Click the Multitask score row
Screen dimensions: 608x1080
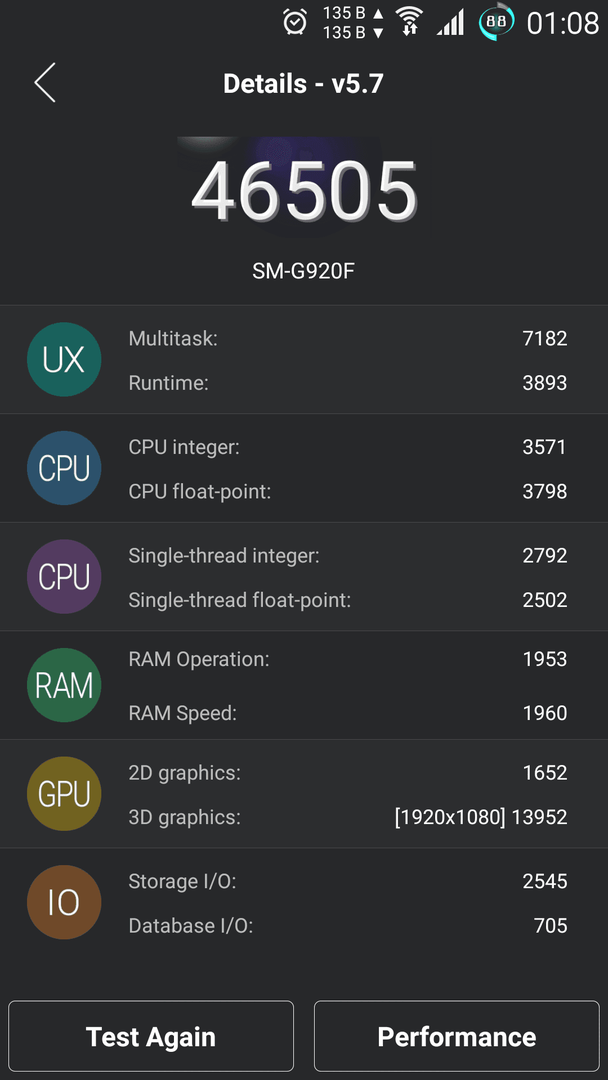(348, 338)
